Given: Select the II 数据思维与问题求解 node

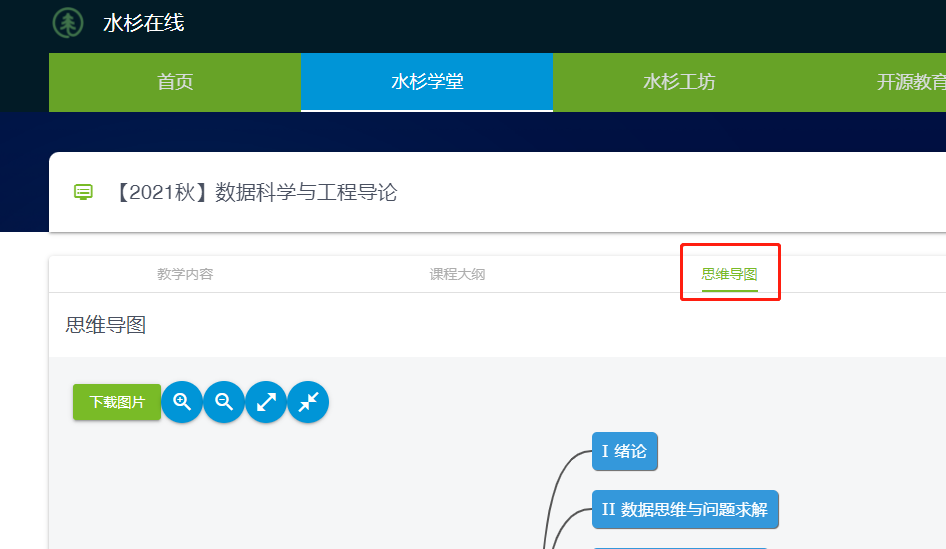Looking at the screenshot, I should (684, 510).
